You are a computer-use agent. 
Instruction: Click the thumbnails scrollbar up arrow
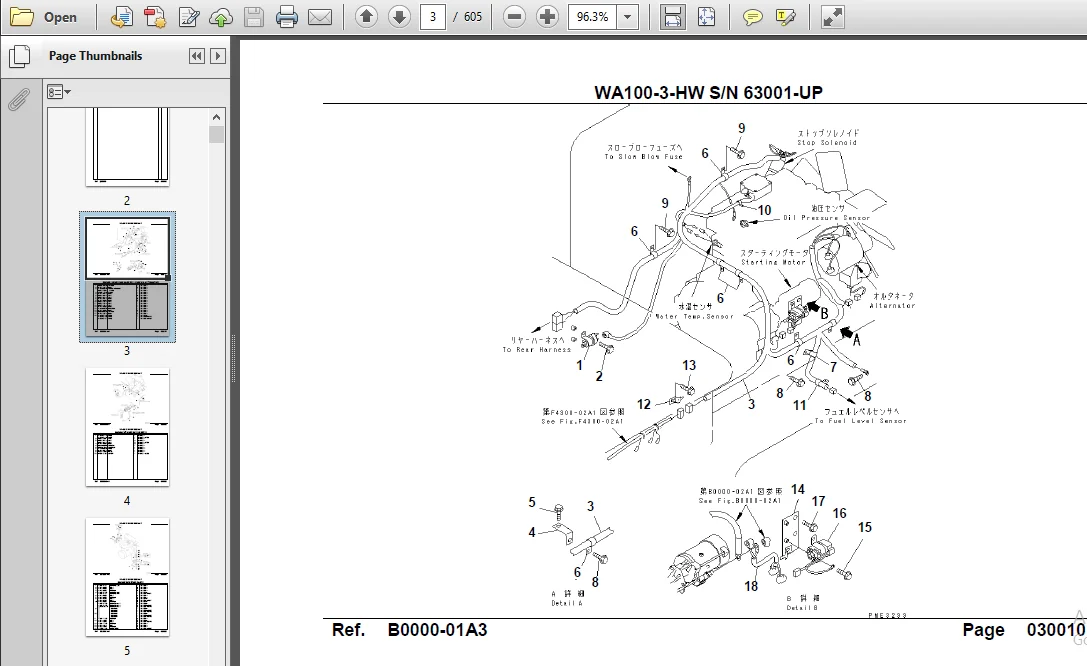pyautogui.click(x=216, y=117)
